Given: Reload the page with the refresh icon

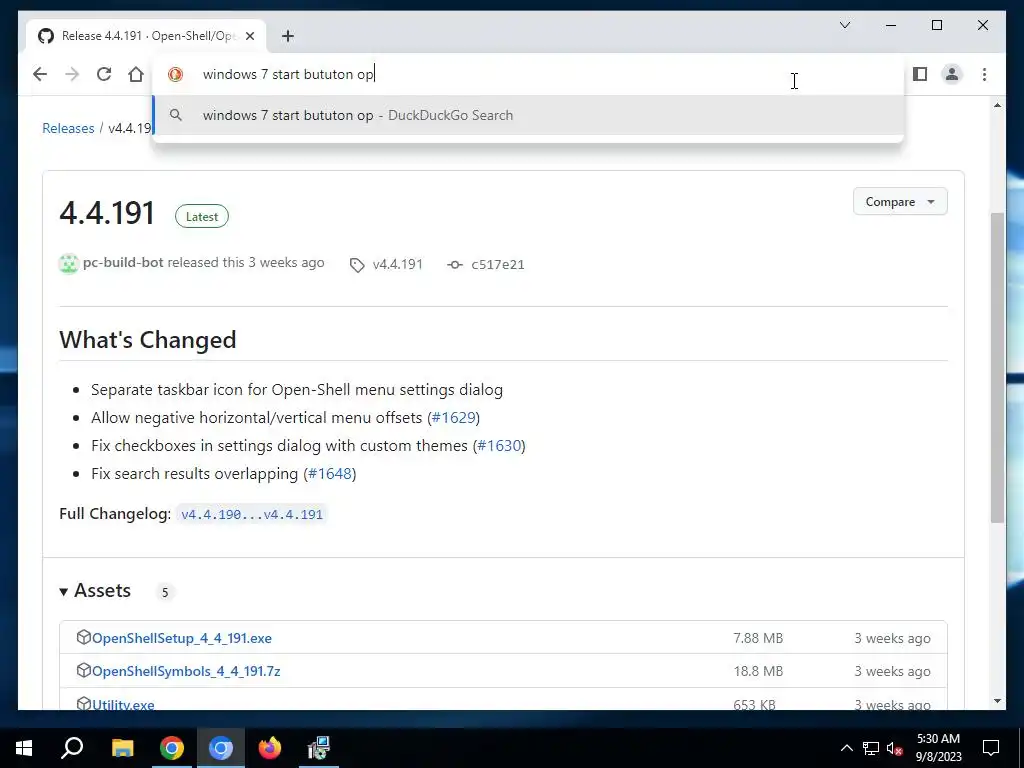Looking at the screenshot, I should pyautogui.click(x=104, y=74).
